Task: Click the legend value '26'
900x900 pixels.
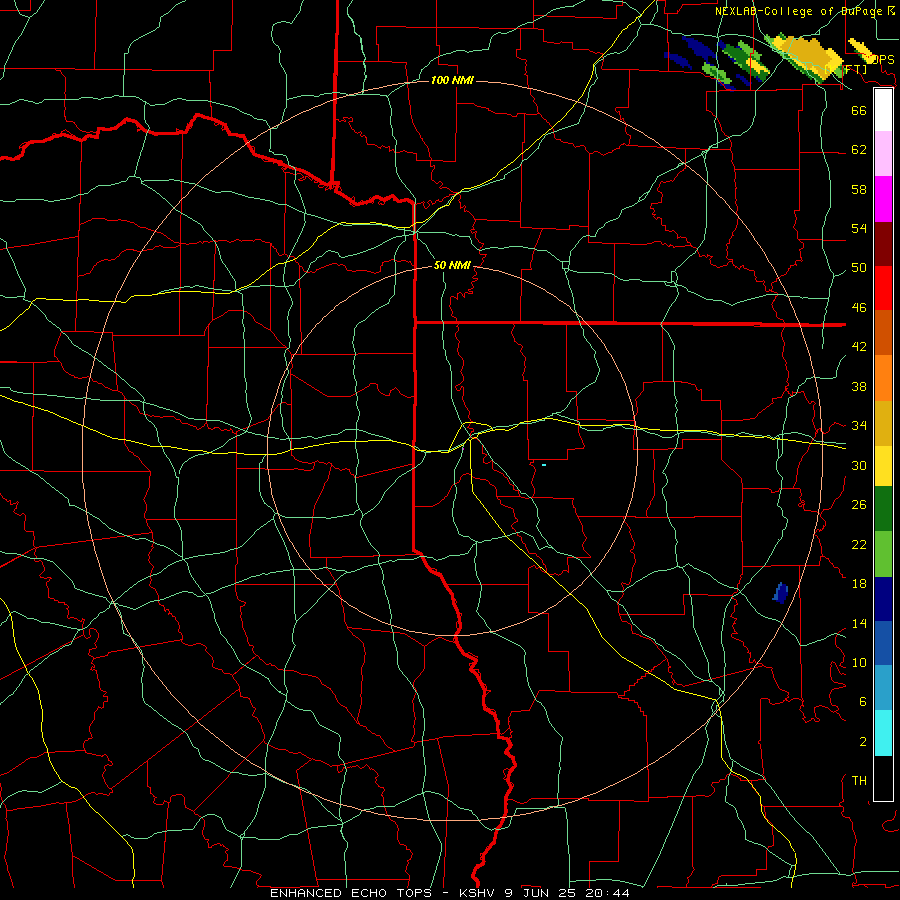Action: (859, 505)
